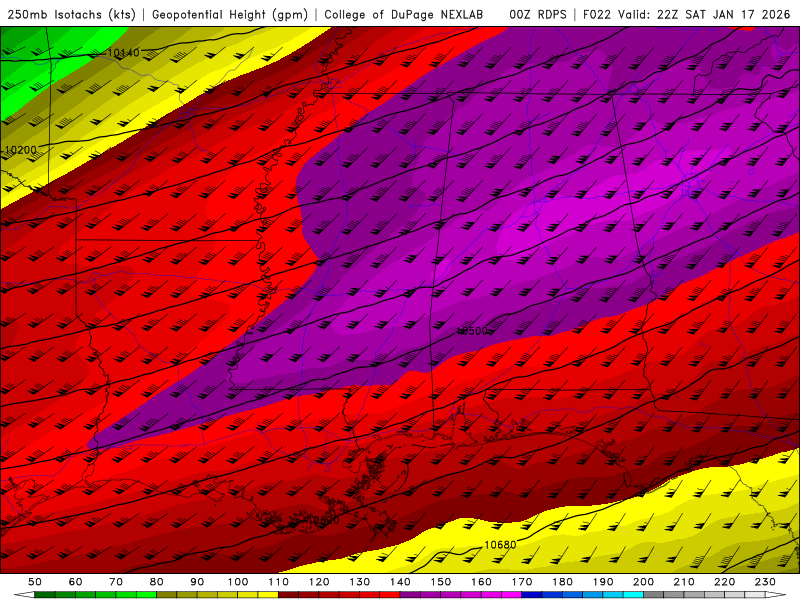
Task: Click the 80 value on the color scale
Action: [x=157, y=582]
